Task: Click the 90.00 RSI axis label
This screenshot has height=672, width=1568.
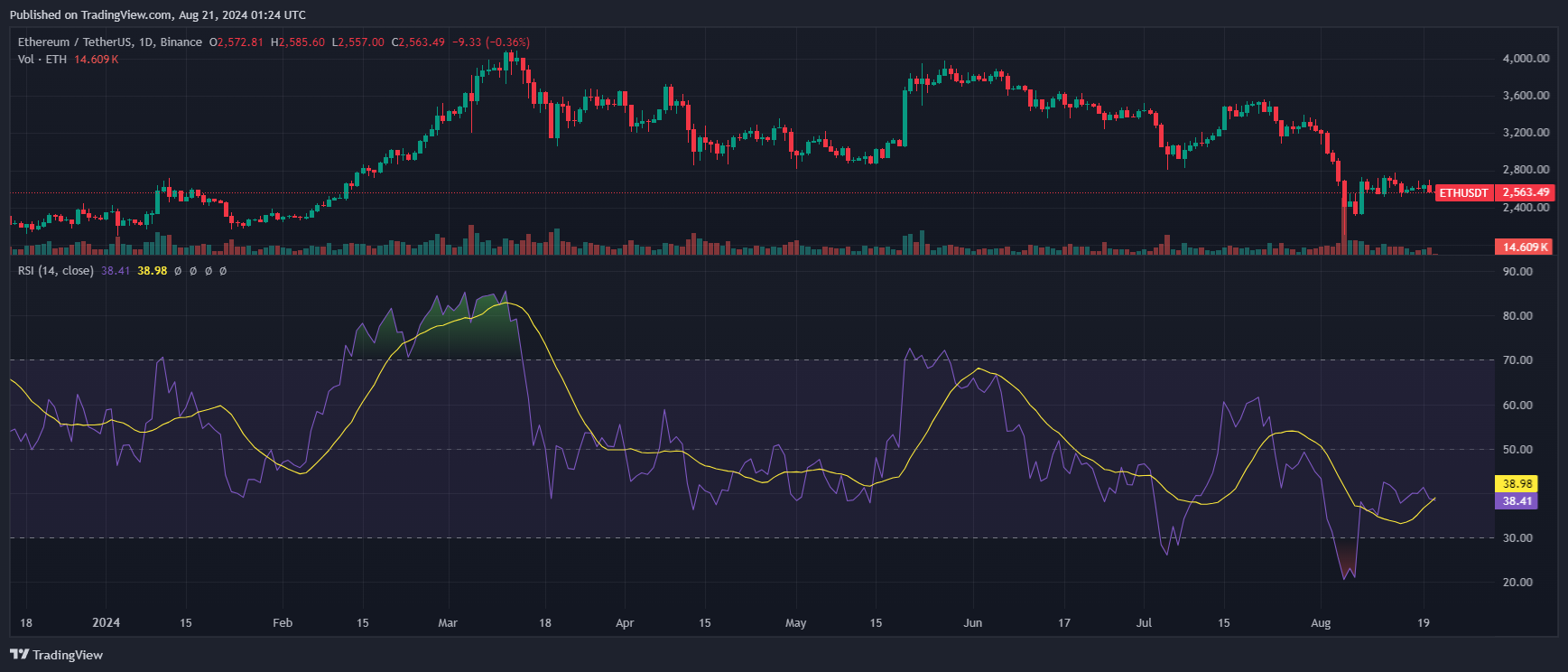Action: 1517,272
